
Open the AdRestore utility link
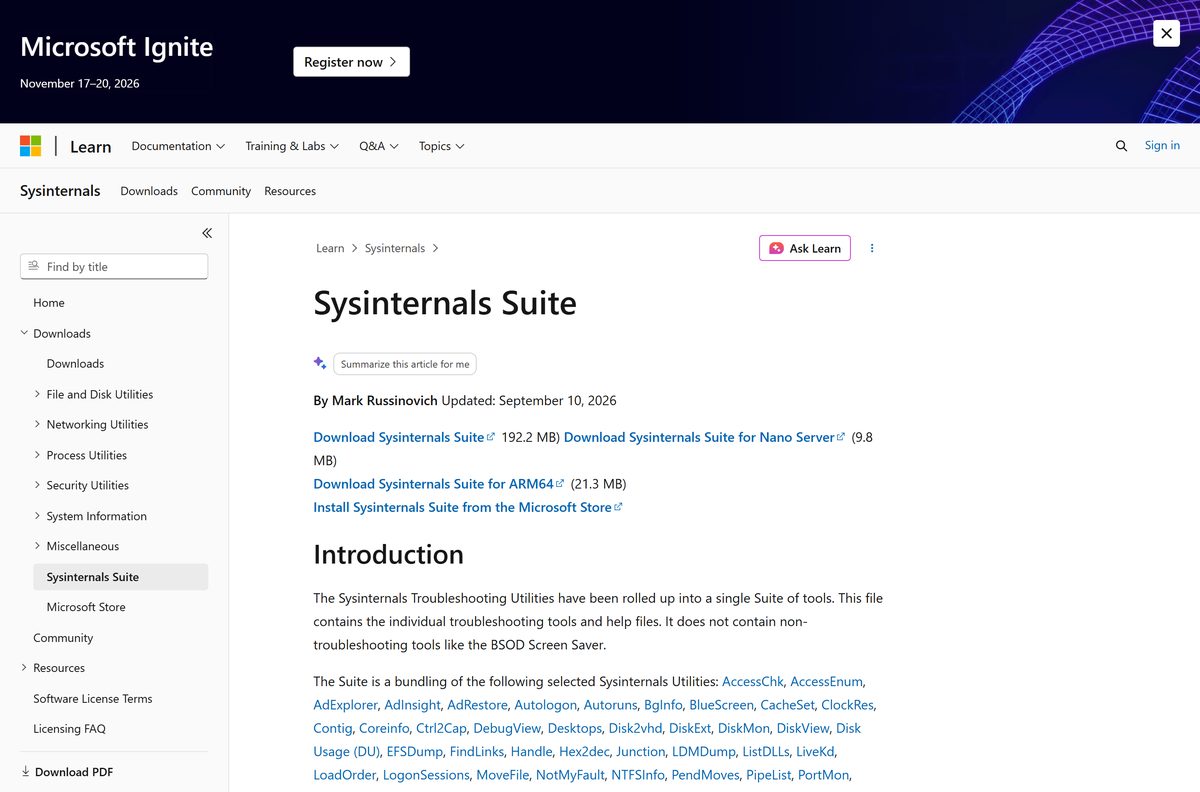click(x=477, y=705)
